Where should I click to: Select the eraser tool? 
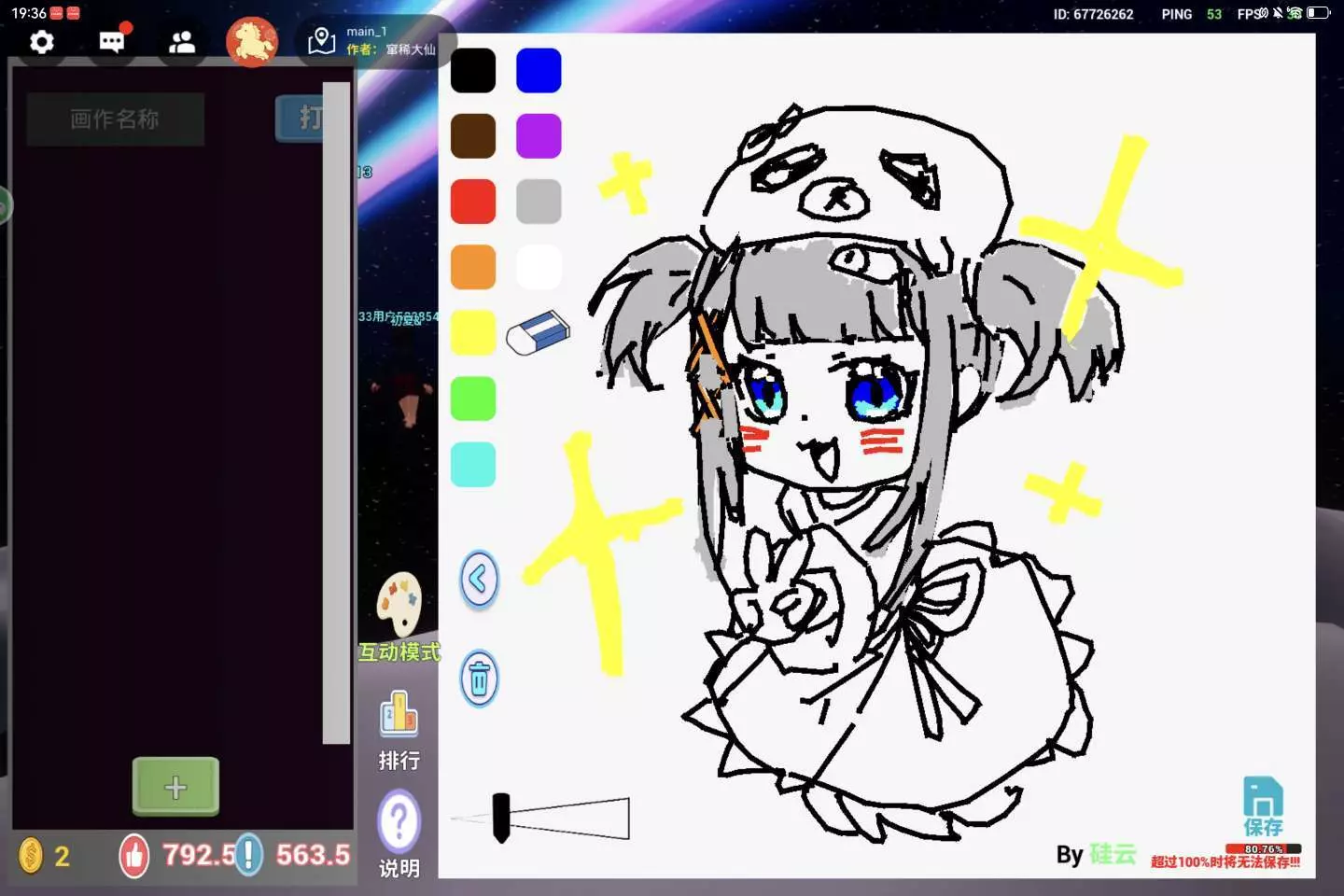tap(539, 332)
